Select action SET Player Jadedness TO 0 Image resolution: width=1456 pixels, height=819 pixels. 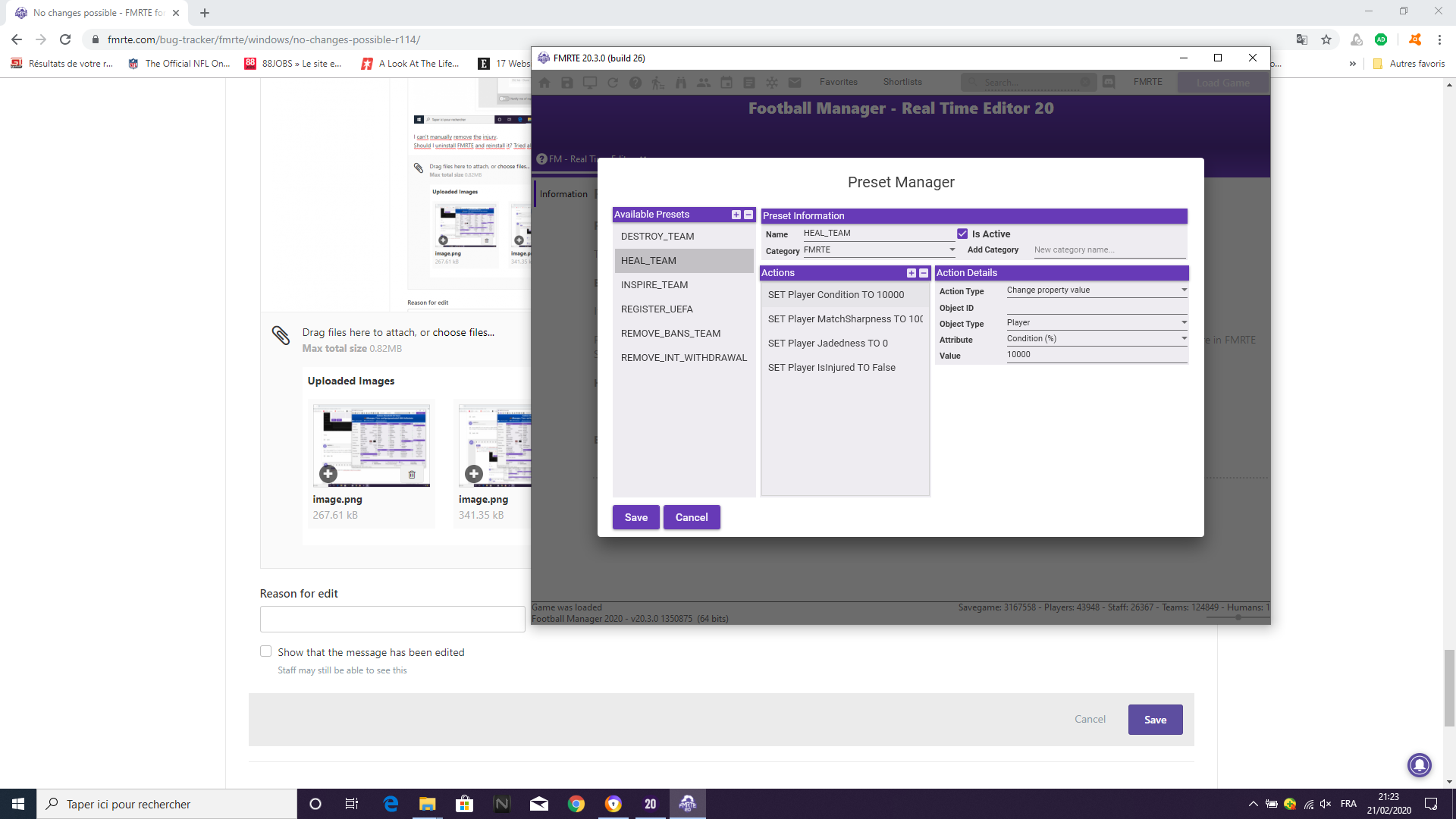(x=845, y=344)
